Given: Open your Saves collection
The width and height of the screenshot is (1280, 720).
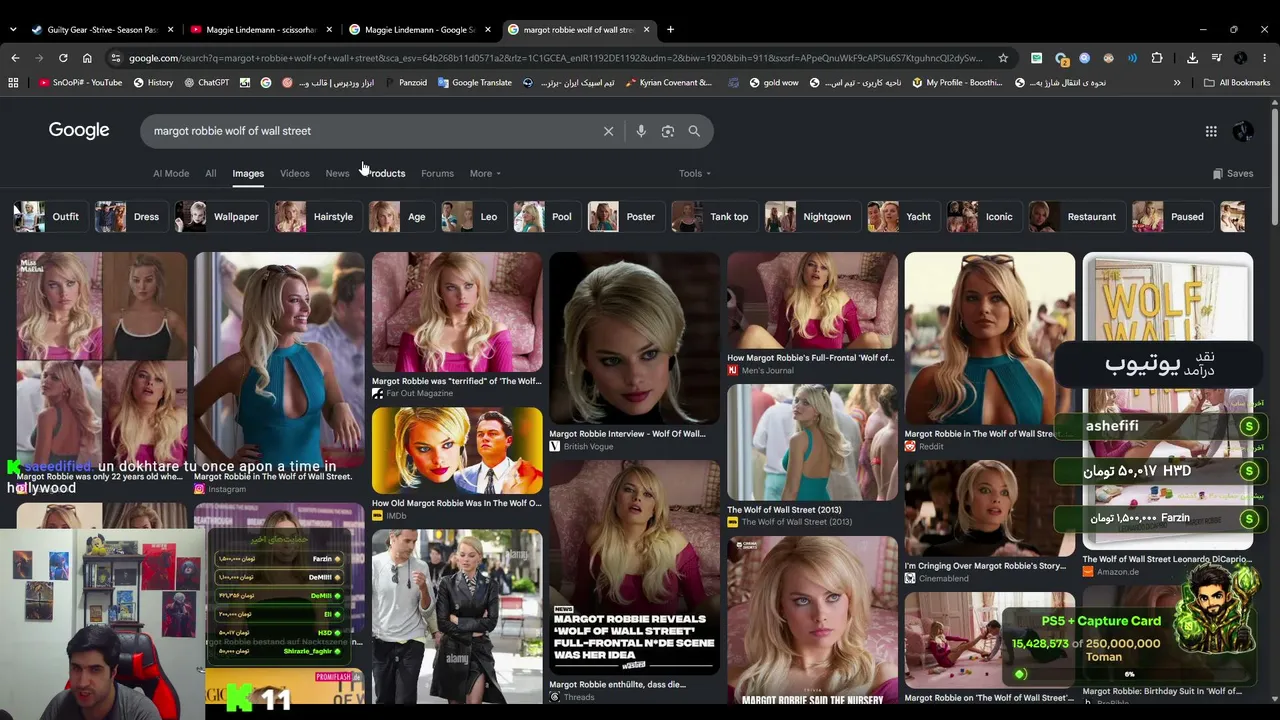Looking at the screenshot, I should (x=1232, y=174).
